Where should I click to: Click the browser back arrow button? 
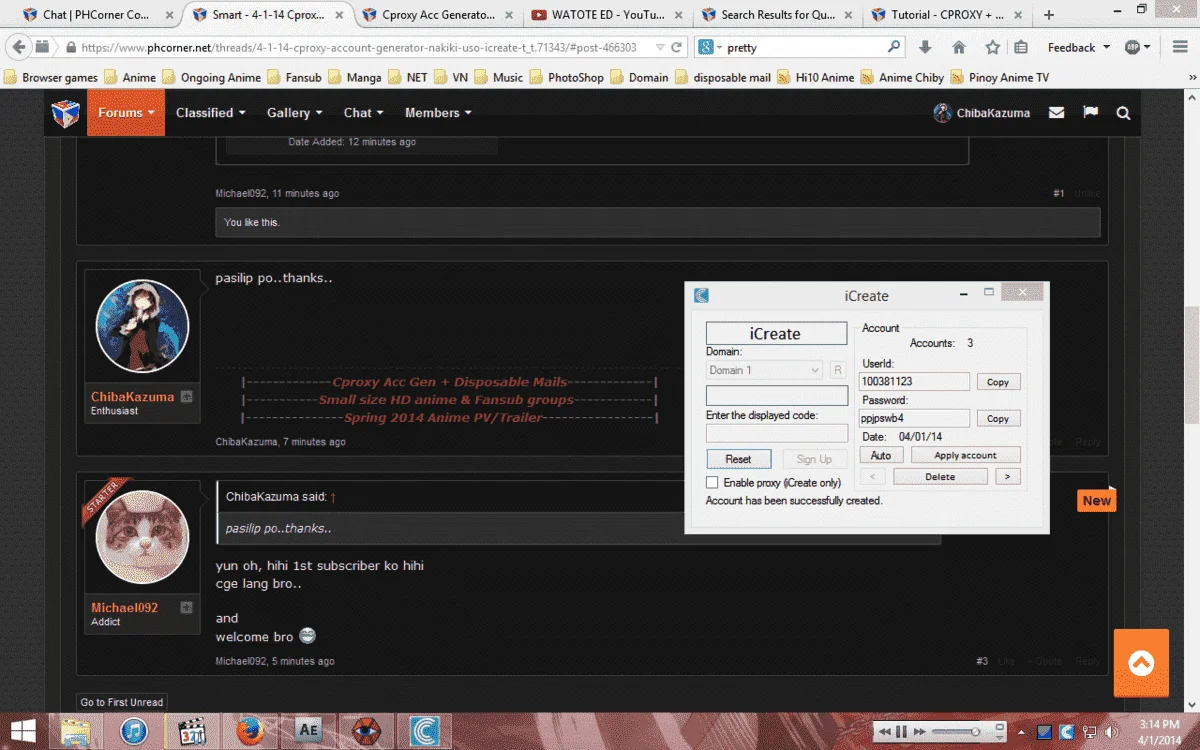18,47
